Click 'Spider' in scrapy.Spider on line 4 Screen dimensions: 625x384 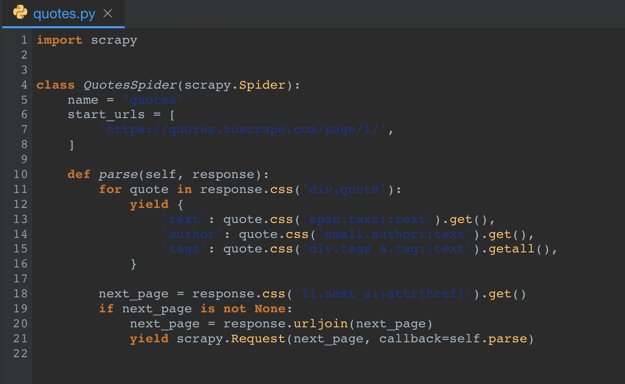262,85
